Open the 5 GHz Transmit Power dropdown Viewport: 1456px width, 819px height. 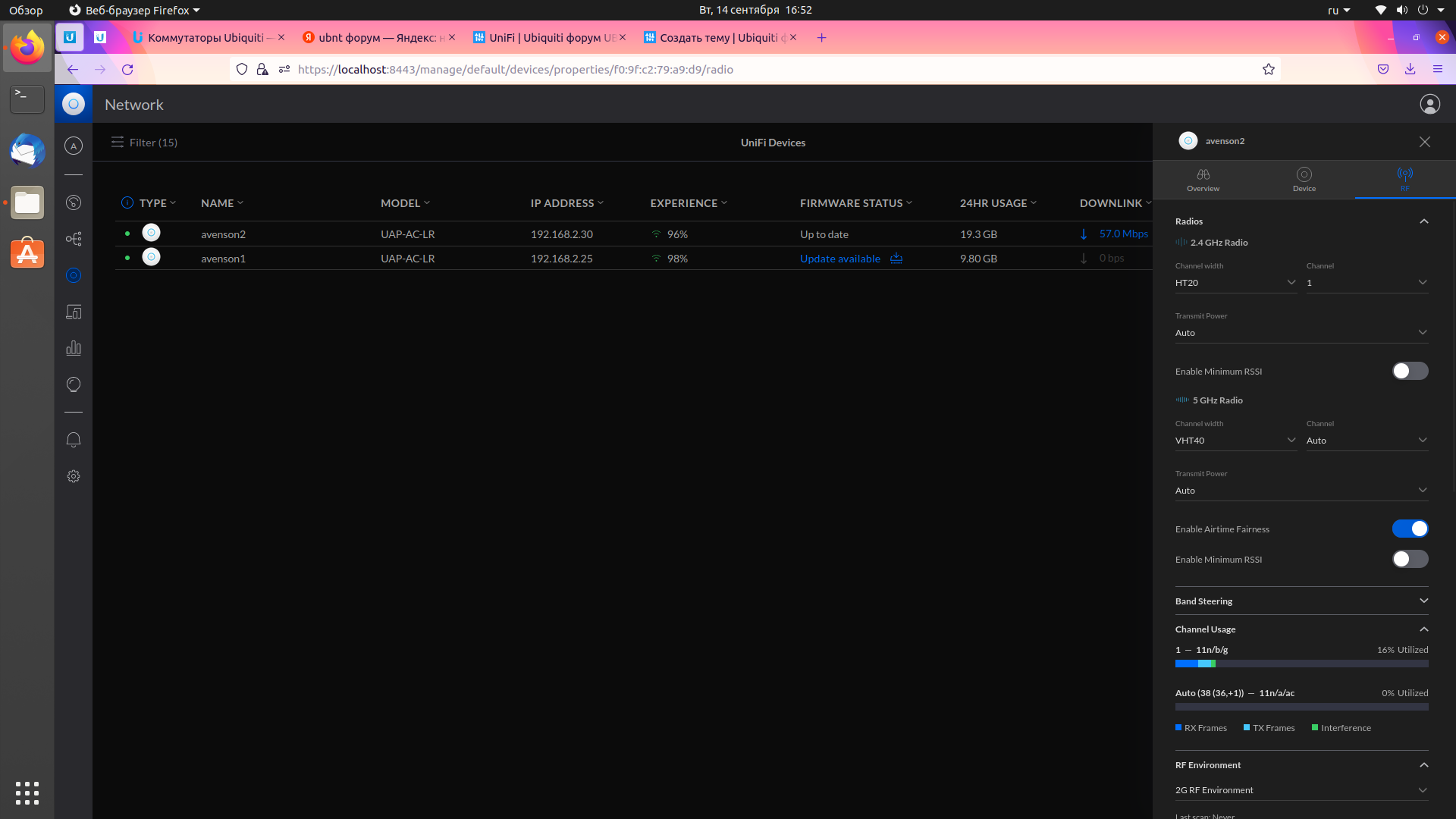[1301, 491]
